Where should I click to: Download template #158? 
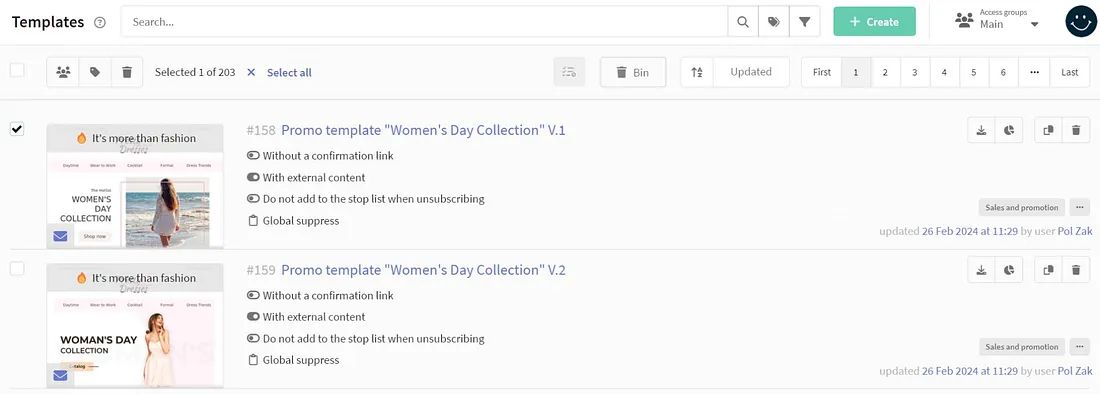click(x=981, y=130)
